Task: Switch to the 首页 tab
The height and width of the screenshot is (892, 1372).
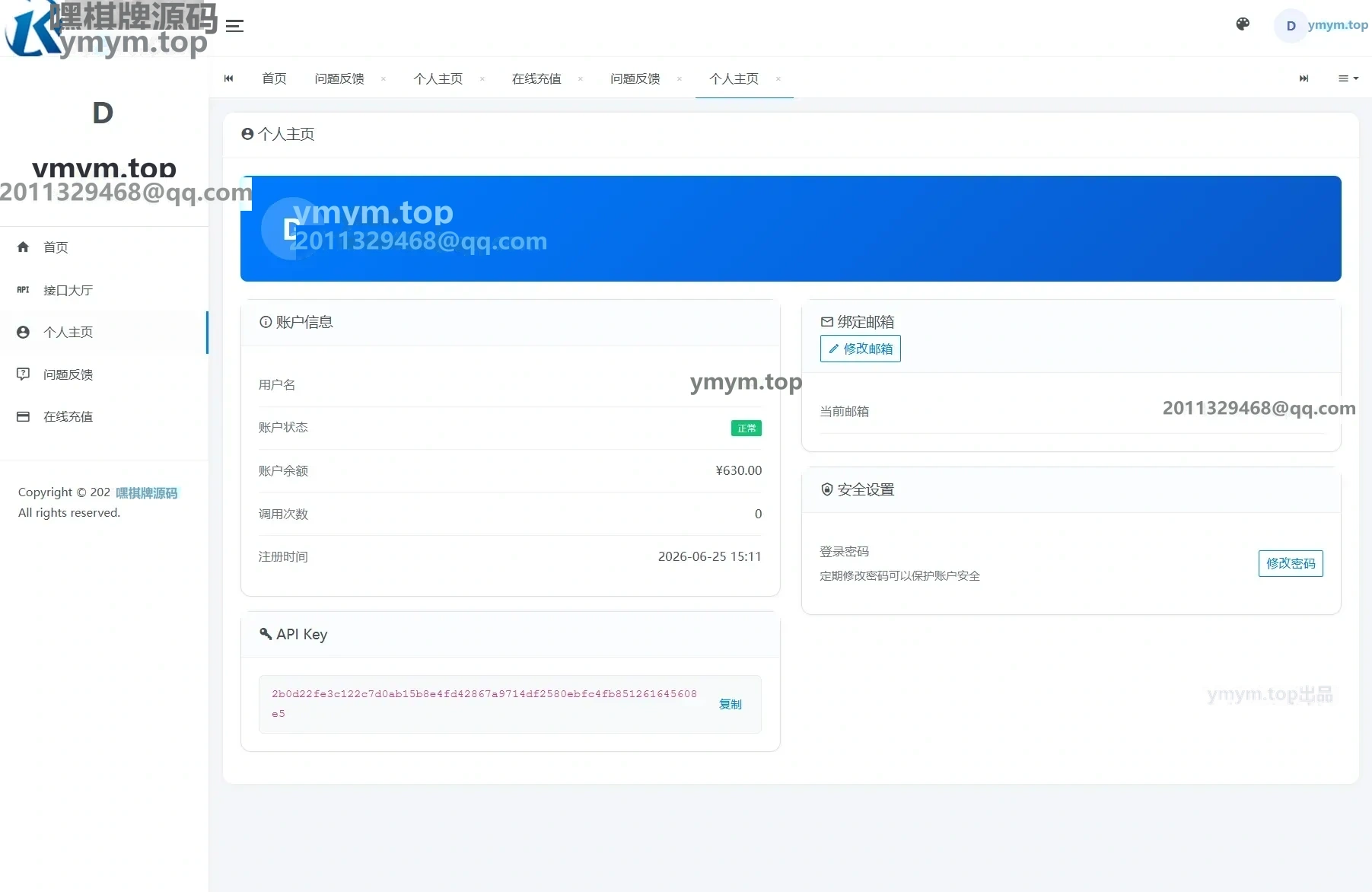Action: (274, 78)
